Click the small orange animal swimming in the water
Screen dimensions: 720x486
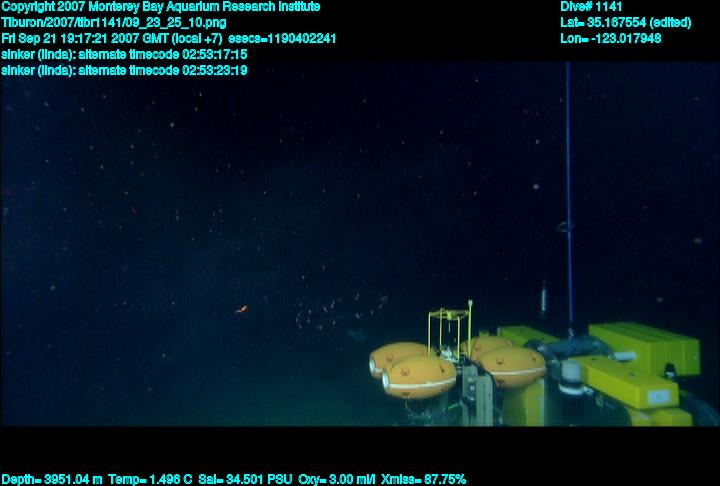coord(241,310)
